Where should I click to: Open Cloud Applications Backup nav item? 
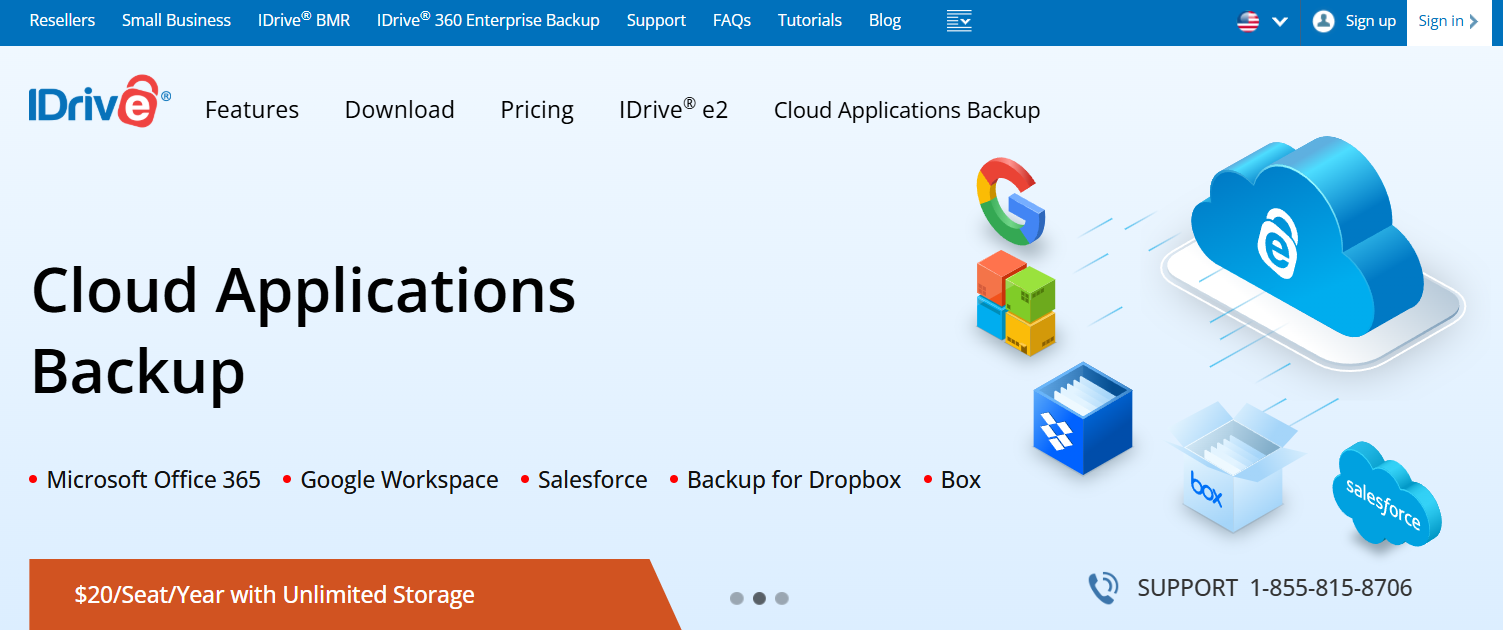[907, 110]
